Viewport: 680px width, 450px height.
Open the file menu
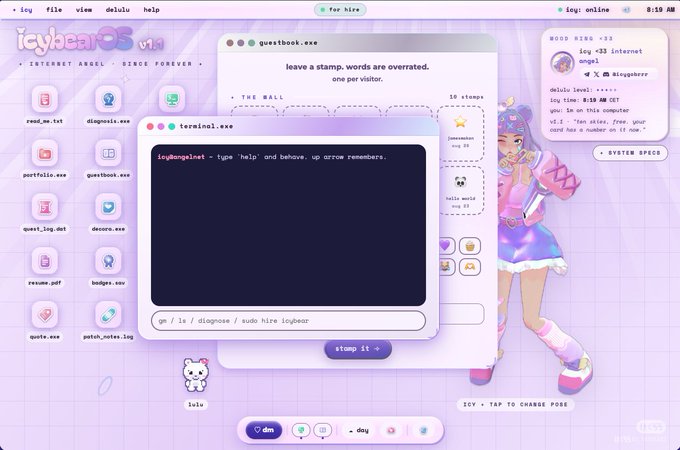tap(54, 10)
